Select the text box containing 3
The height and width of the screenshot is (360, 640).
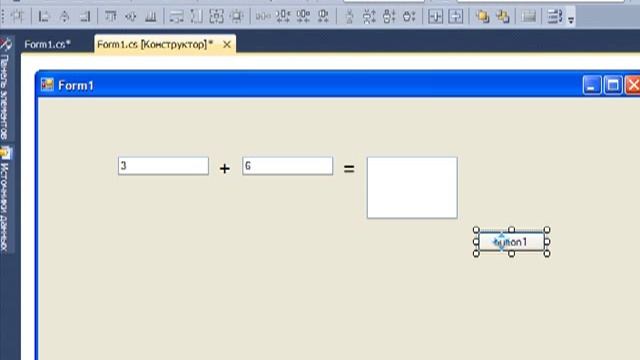point(163,166)
